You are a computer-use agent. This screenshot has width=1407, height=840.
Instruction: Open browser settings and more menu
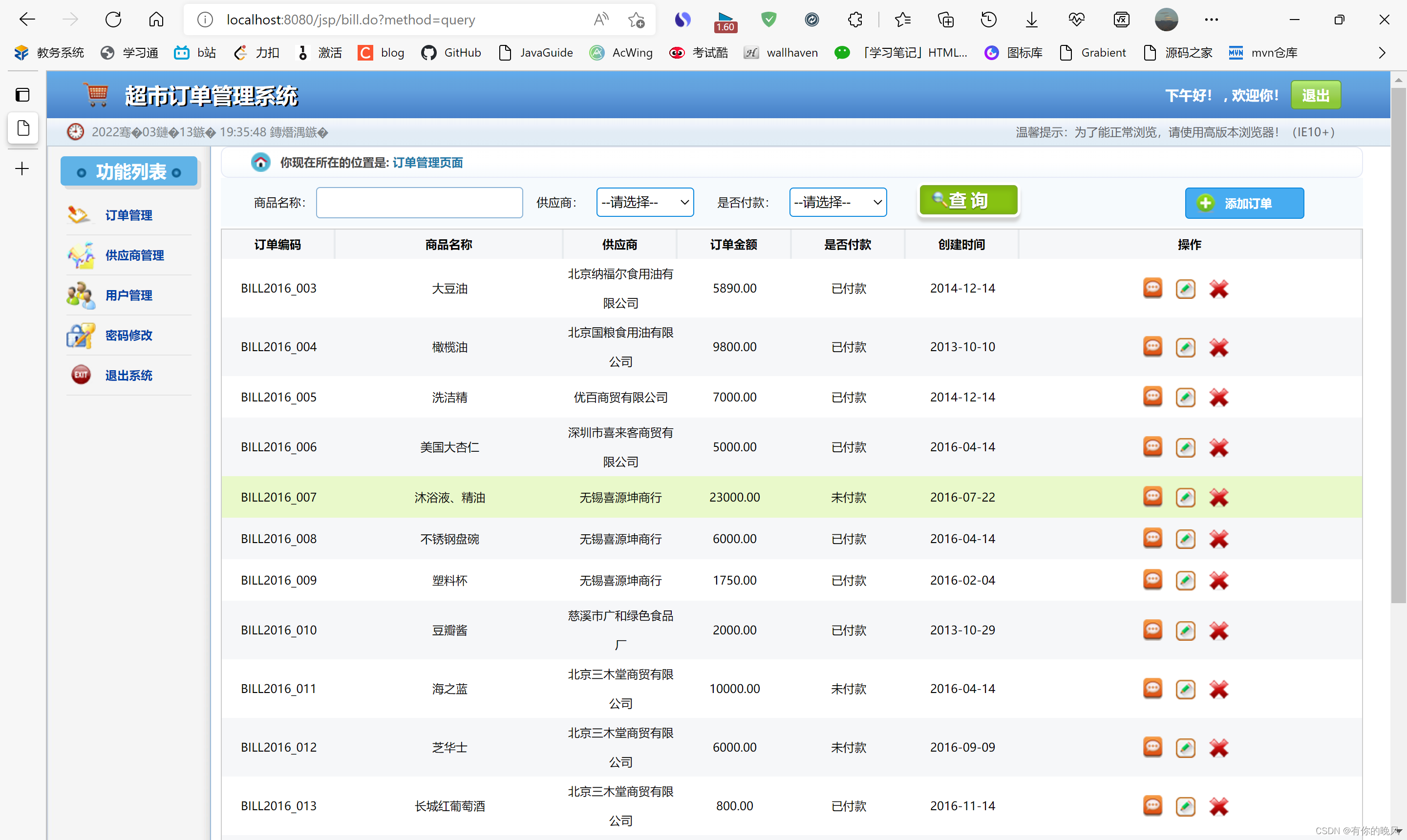click(x=1211, y=20)
